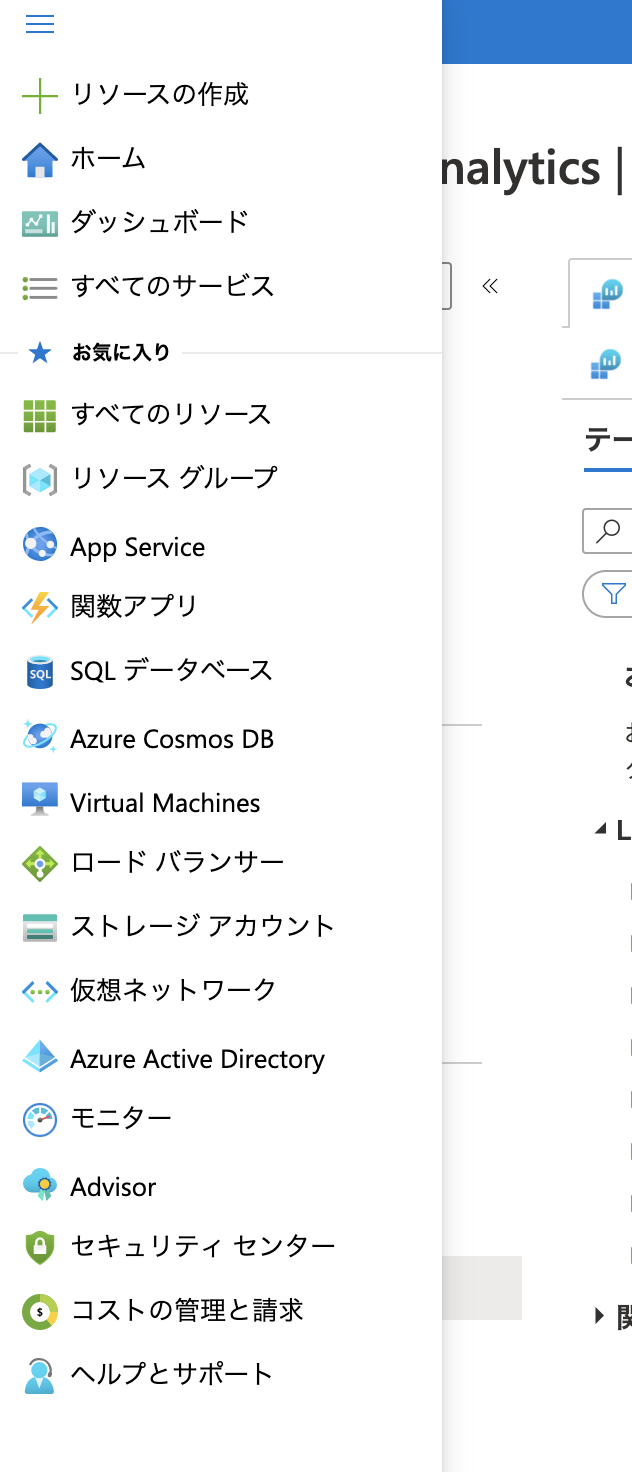Screen dimensions: 632x1472
Task: Click the gauge icon beside モニター
Action: click(40, 1120)
